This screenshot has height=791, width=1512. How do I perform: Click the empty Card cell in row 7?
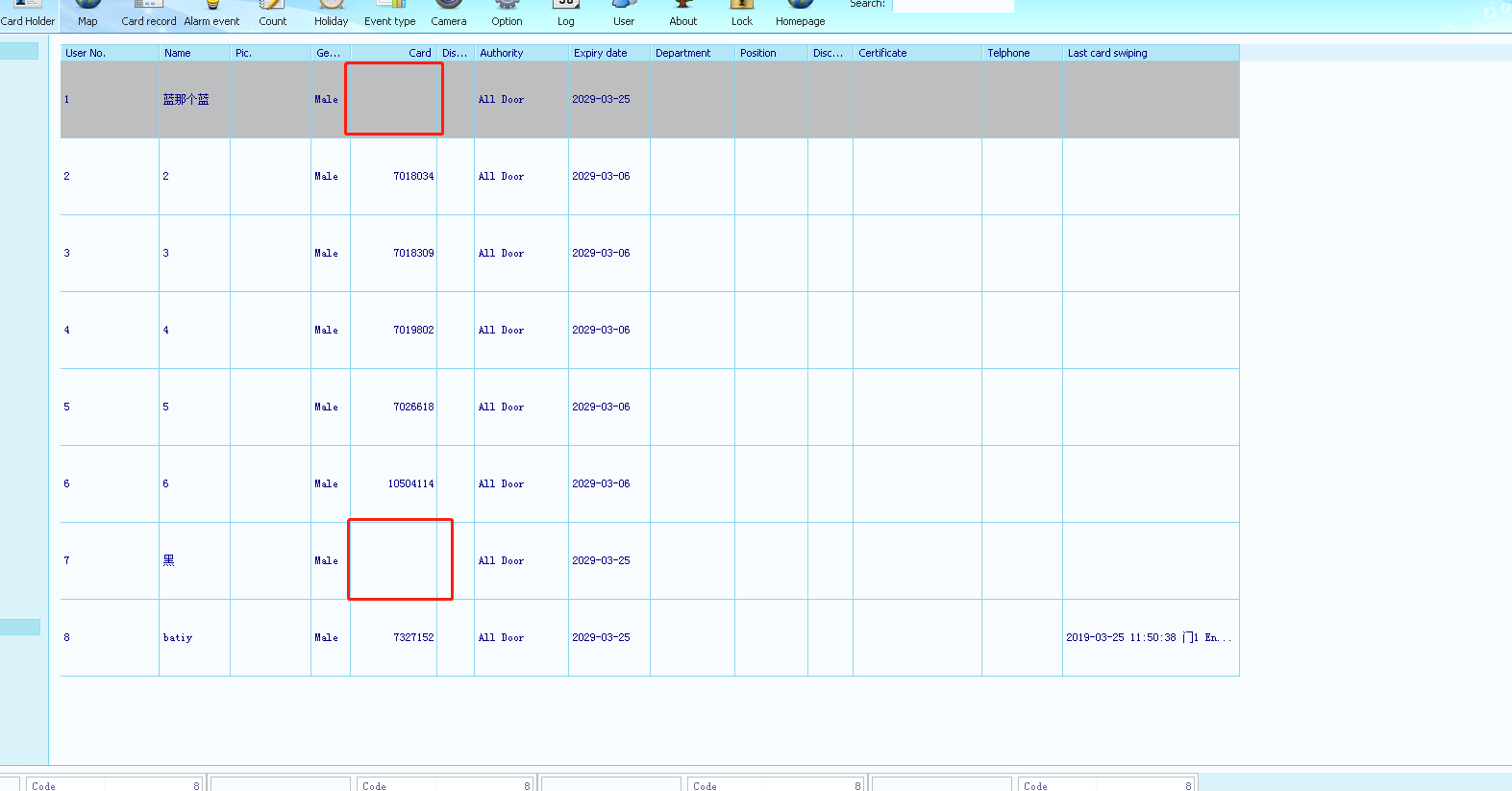point(399,560)
